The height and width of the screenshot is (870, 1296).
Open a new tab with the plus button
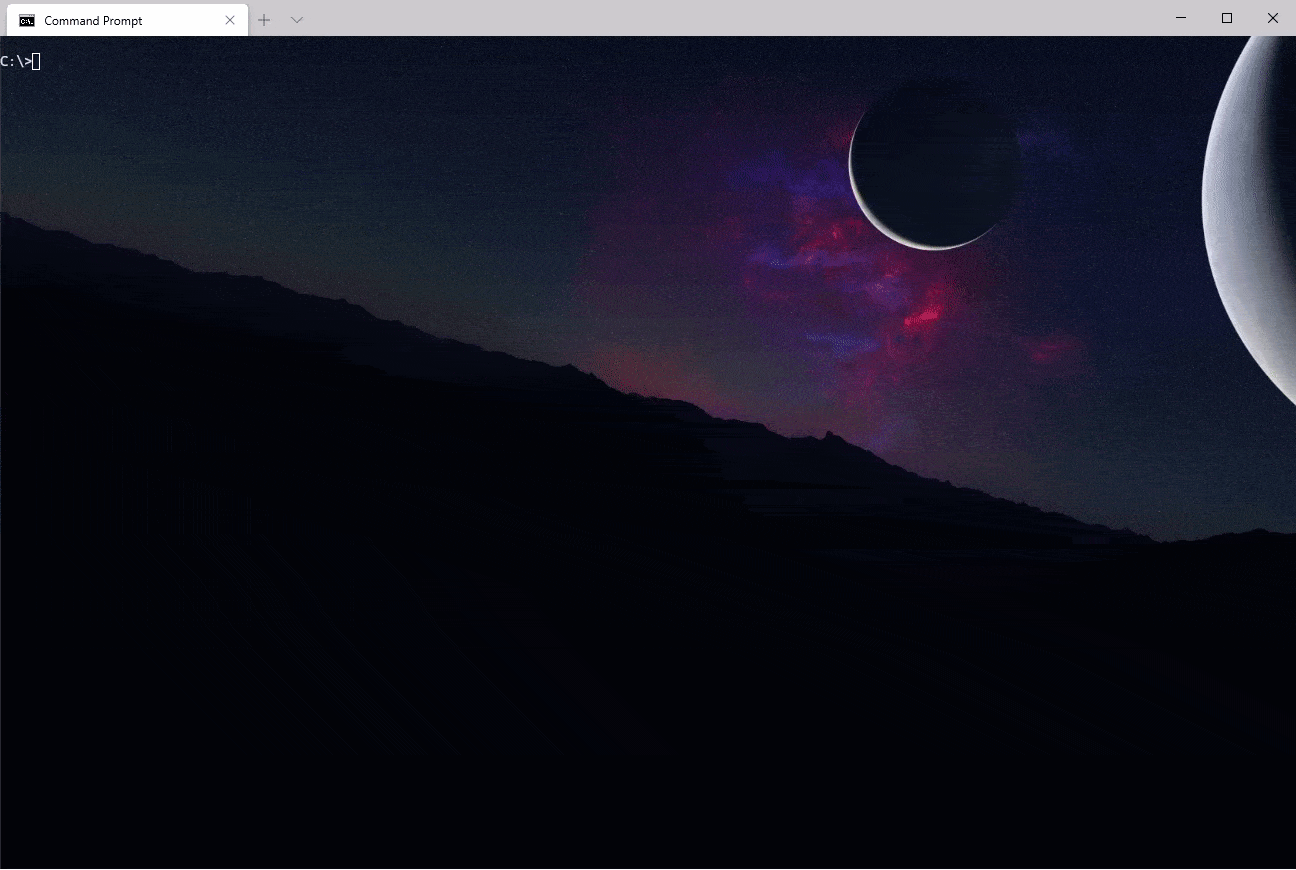264,20
